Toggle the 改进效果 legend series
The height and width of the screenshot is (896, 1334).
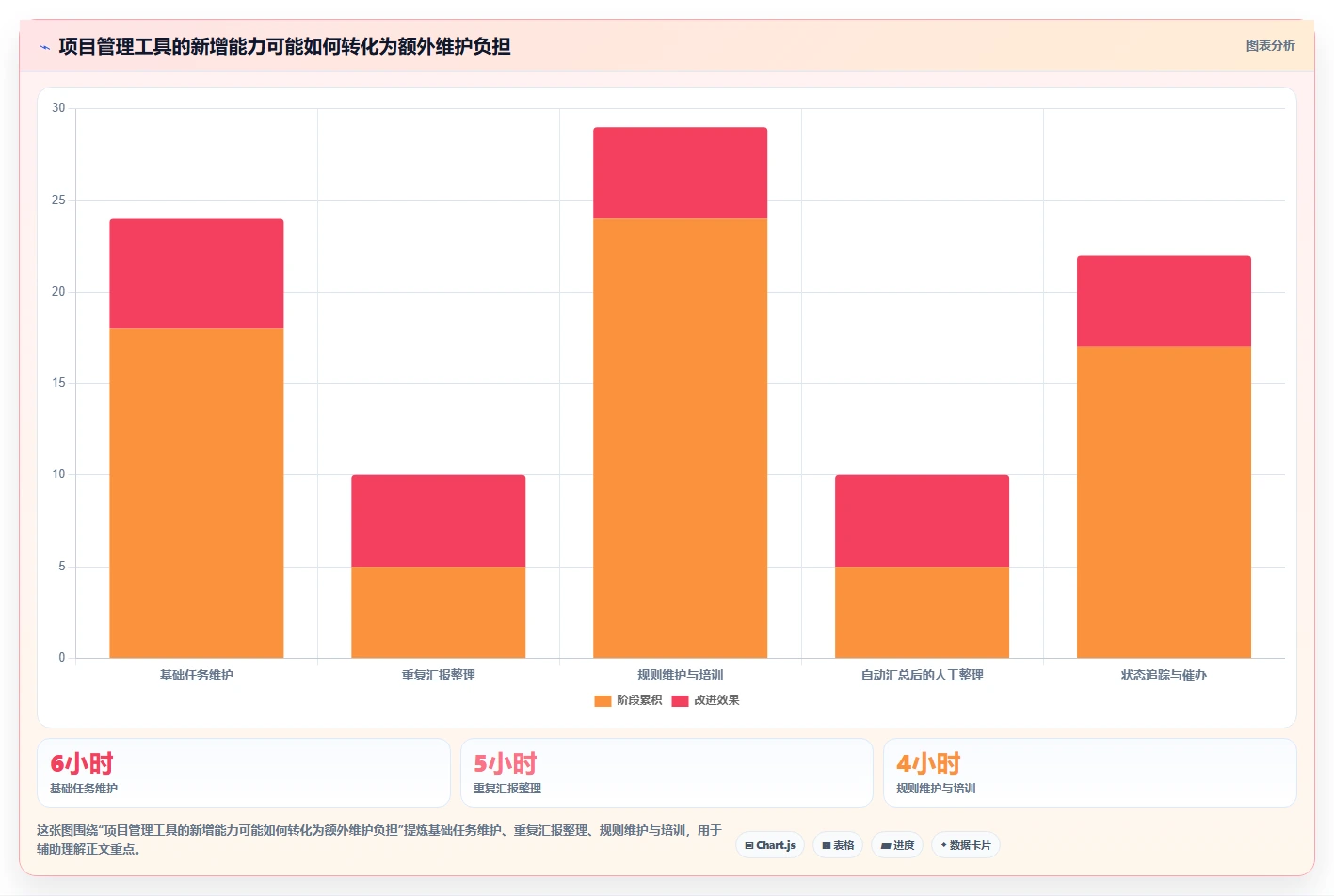pyautogui.click(x=705, y=700)
